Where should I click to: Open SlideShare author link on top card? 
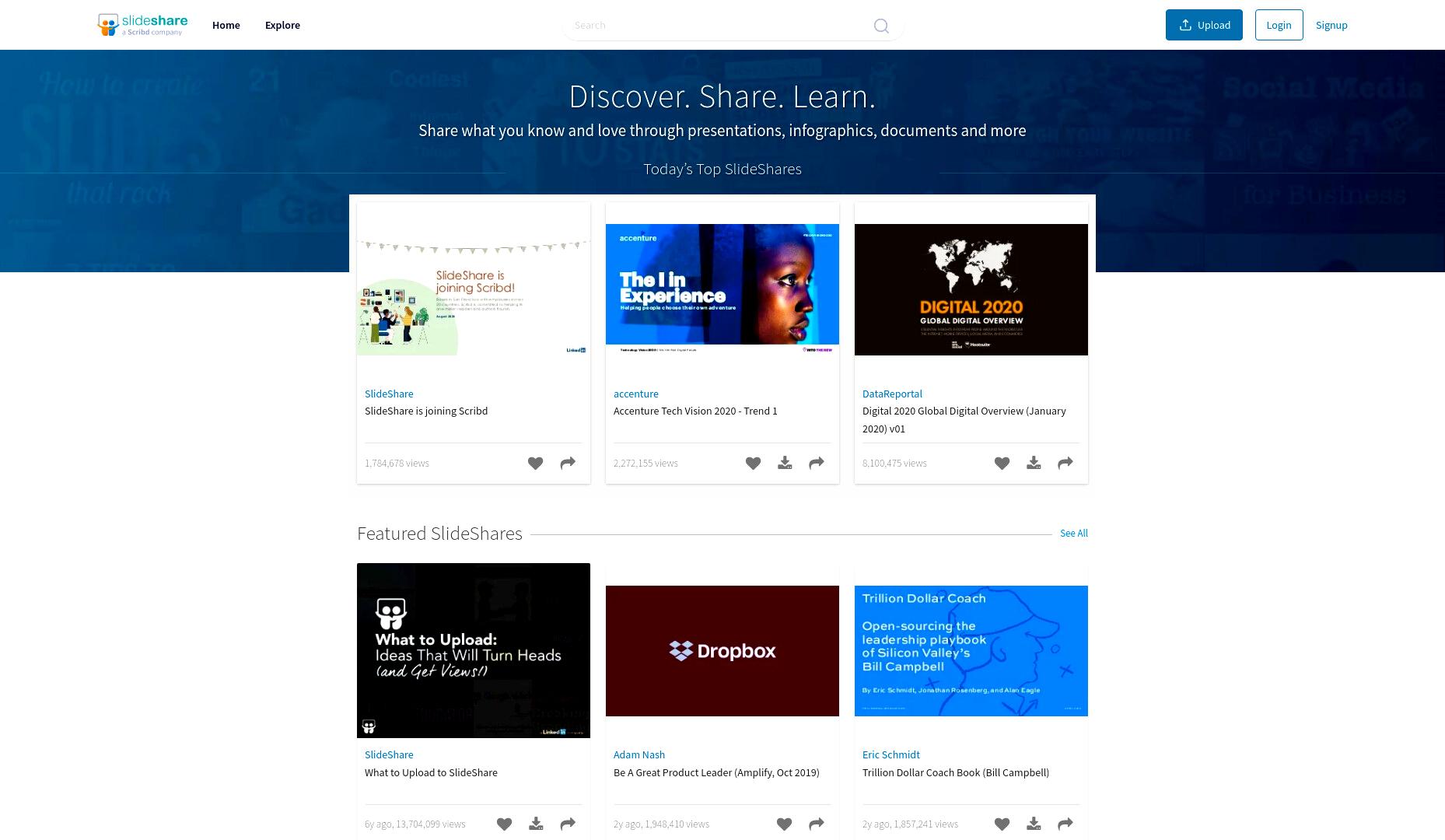389,394
